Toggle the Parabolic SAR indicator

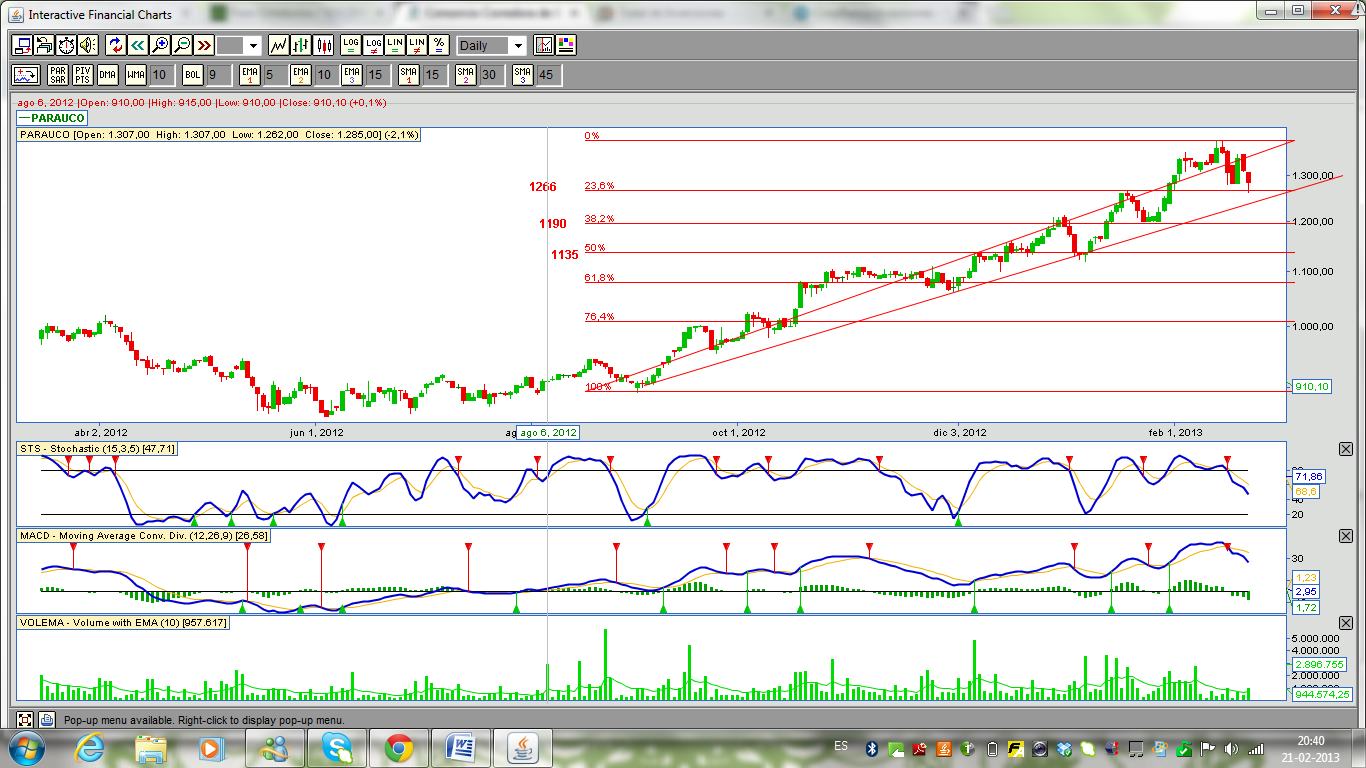click(x=57, y=75)
